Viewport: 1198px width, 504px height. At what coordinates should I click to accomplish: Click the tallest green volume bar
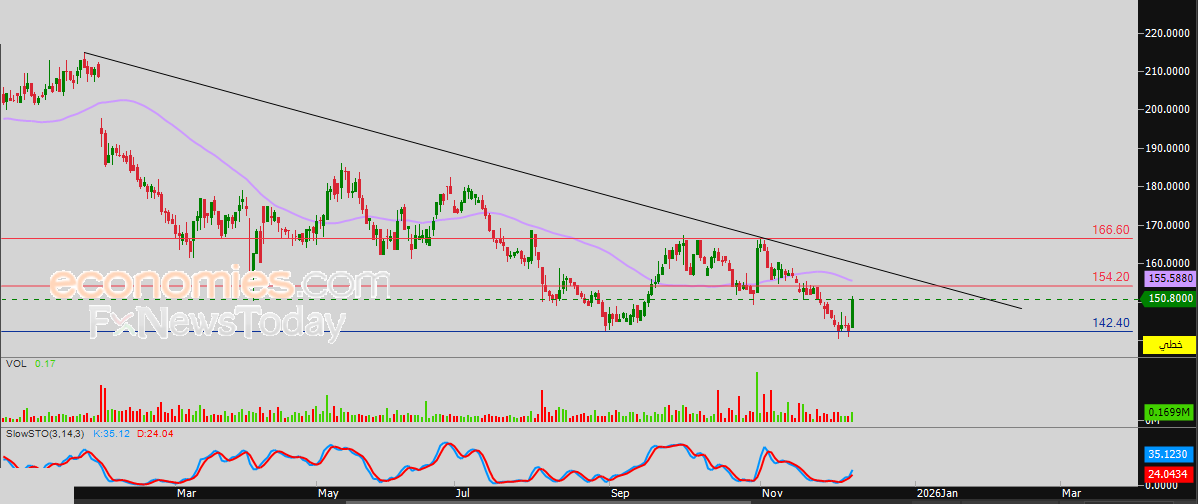pyautogui.click(x=757, y=397)
